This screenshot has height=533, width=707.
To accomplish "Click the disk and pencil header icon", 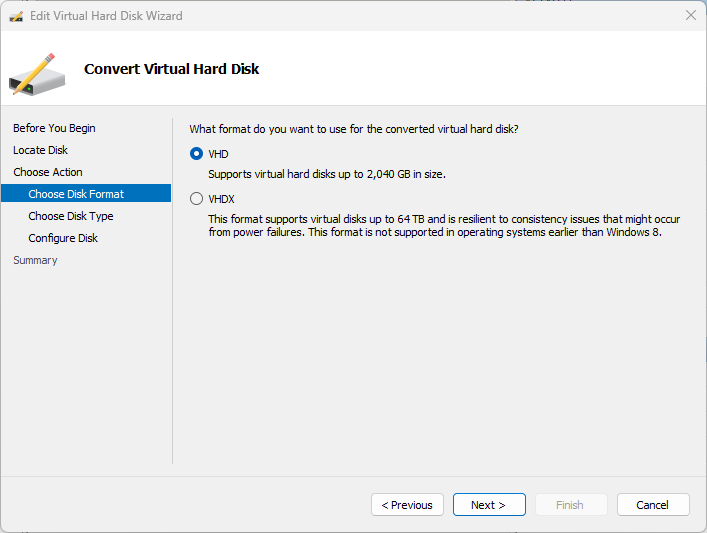I will tap(37, 74).
